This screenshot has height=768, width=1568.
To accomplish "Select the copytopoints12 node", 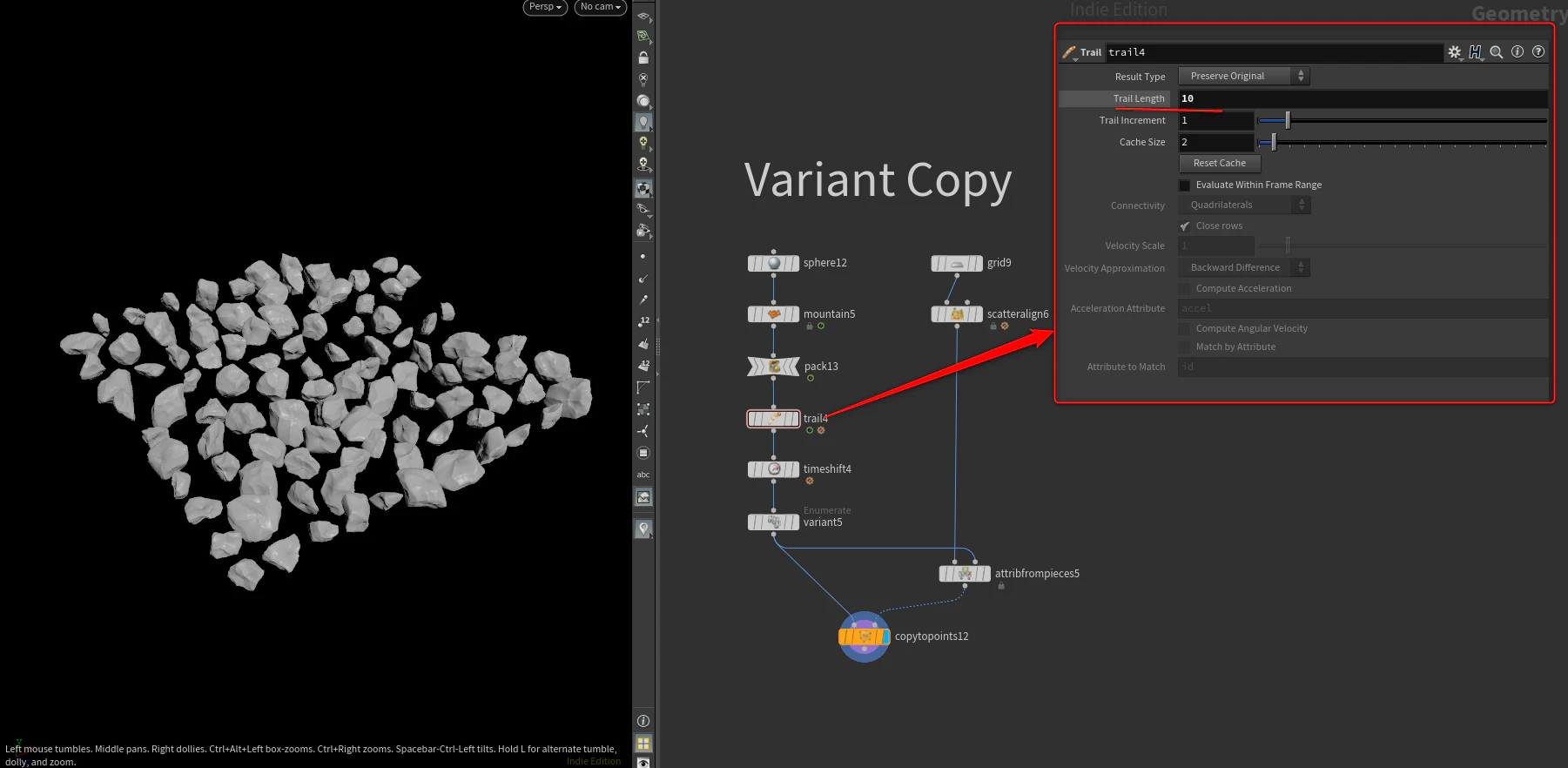I will 865,637.
